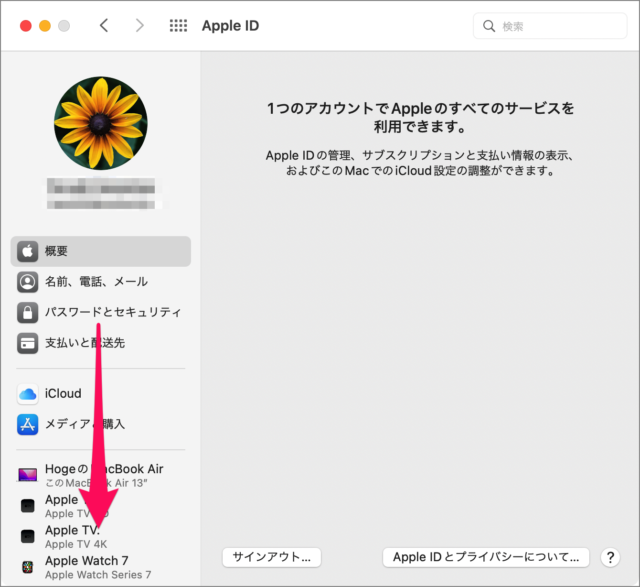Select the Apple Watch 7 device
This screenshot has width=640, height=587.
[98, 567]
